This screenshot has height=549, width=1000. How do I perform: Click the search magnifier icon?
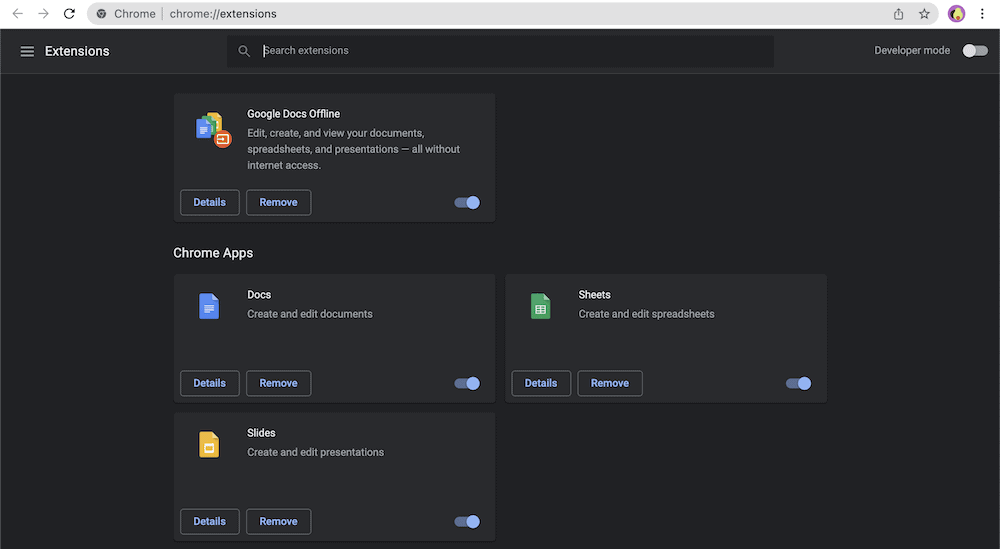point(244,51)
